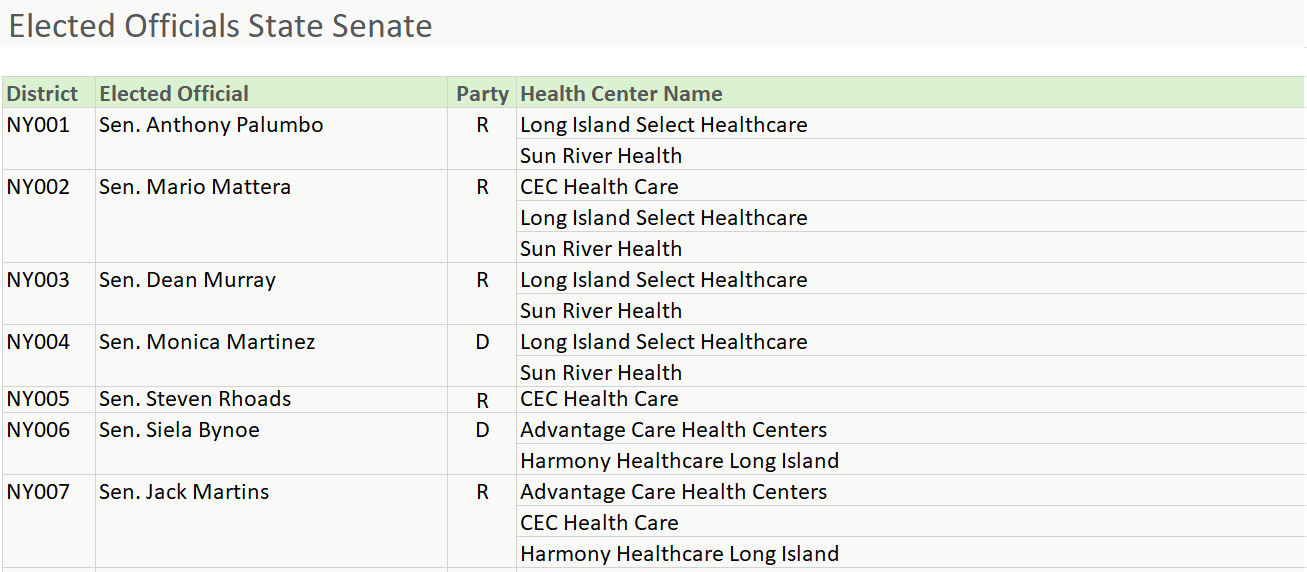The image size is (1307, 572).
Task: Select the Sen. Siela Bynoe cell
Action: (x=179, y=430)
